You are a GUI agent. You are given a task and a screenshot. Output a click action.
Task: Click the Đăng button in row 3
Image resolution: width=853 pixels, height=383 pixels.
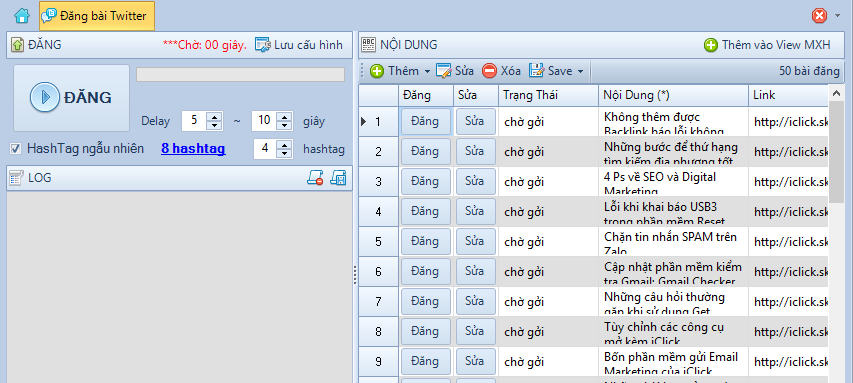tap(425, 182)
